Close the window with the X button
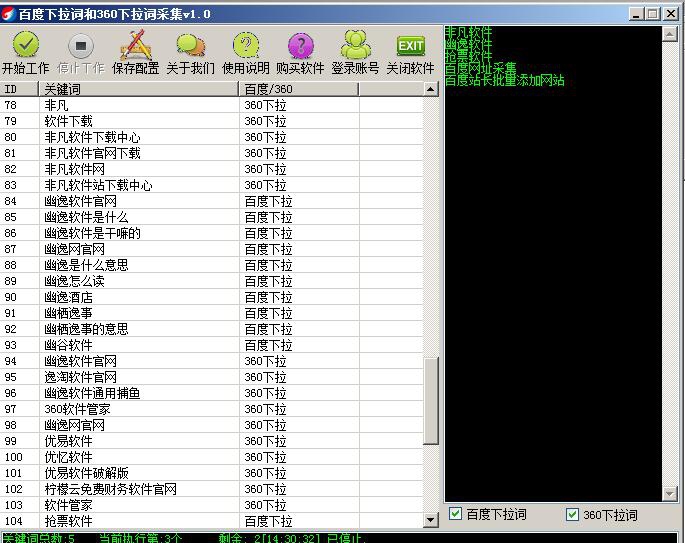This screenshot has height=543, width=685. pyautogui.click(x=671, y=14)
